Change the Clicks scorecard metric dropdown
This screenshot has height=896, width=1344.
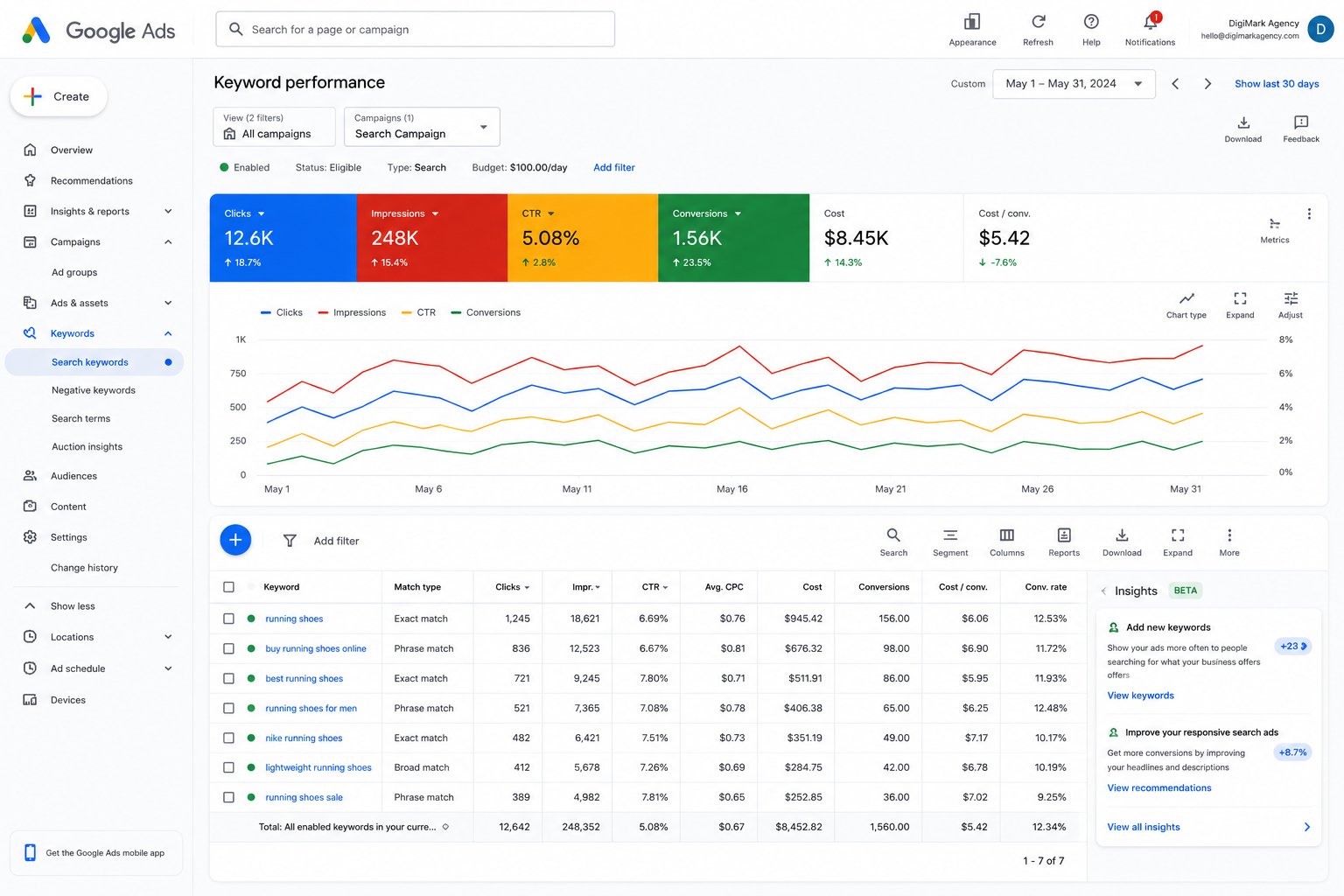tap(261, 213)
